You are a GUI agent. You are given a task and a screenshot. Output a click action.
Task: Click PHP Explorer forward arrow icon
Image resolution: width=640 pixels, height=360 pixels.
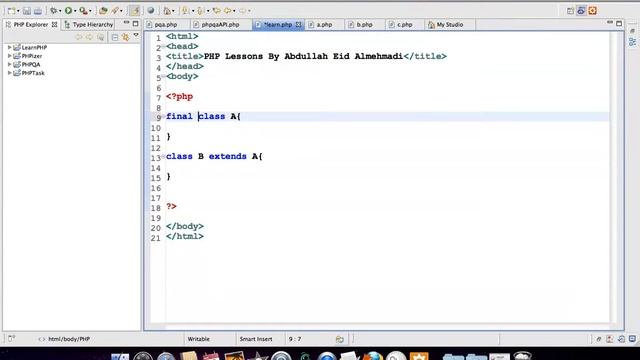(x=89, y=38)
